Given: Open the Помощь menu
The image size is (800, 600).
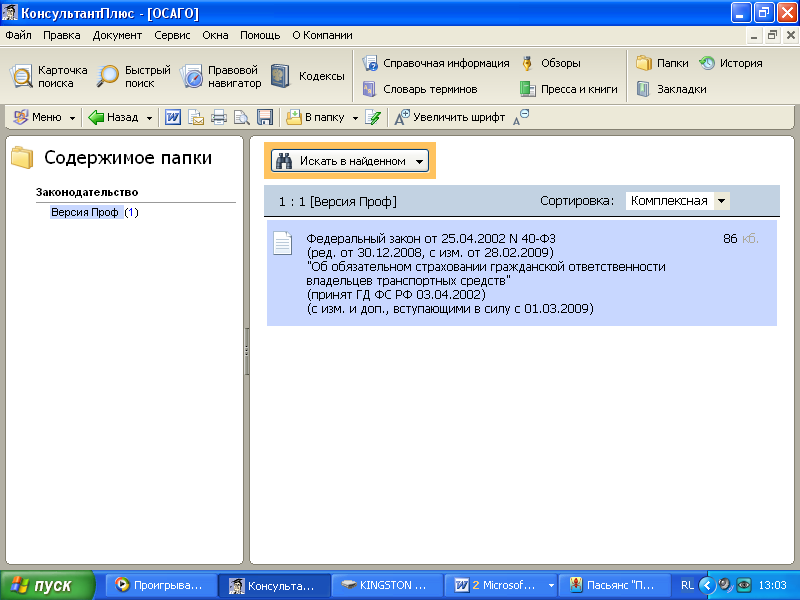Looking at the screenshot, I should tap(260, 35).
